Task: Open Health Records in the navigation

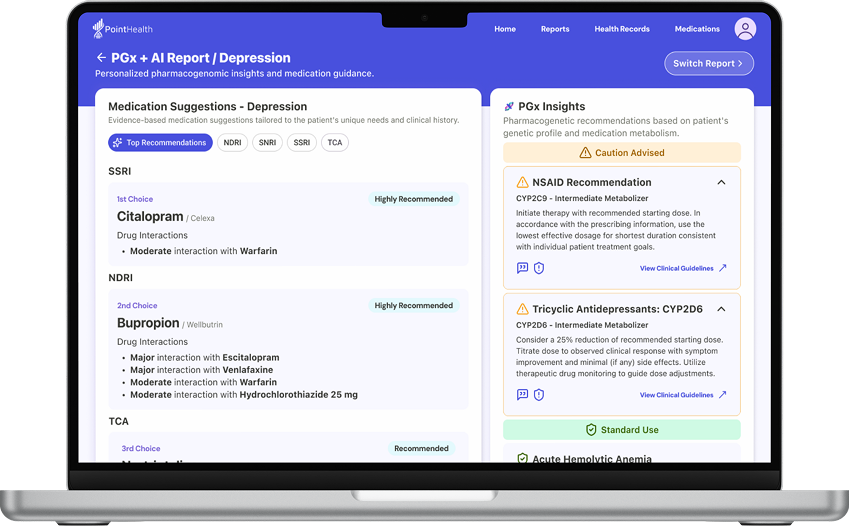Action: 622,29
